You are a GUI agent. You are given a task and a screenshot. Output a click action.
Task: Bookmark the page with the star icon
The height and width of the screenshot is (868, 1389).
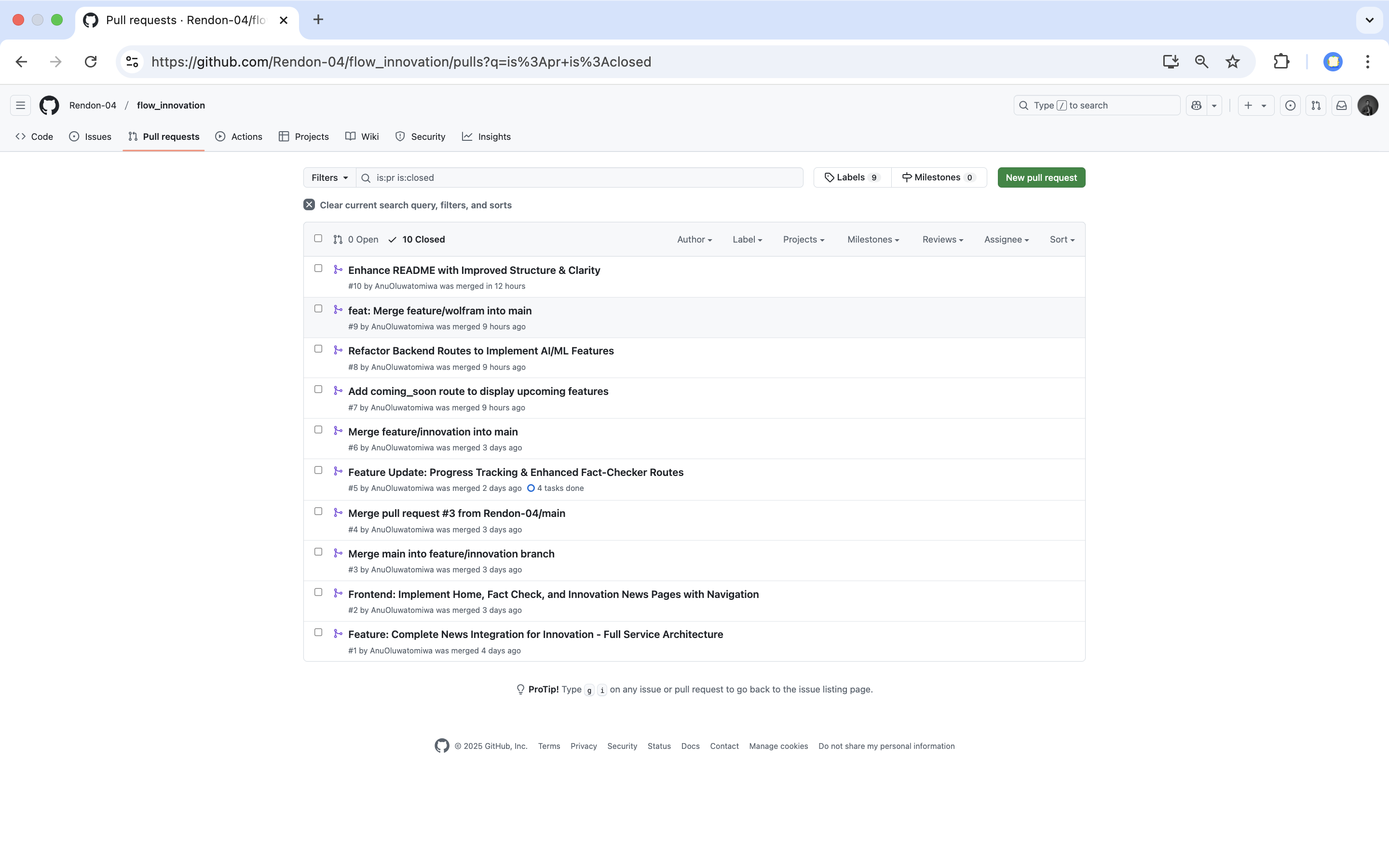tap(1232, 61)
